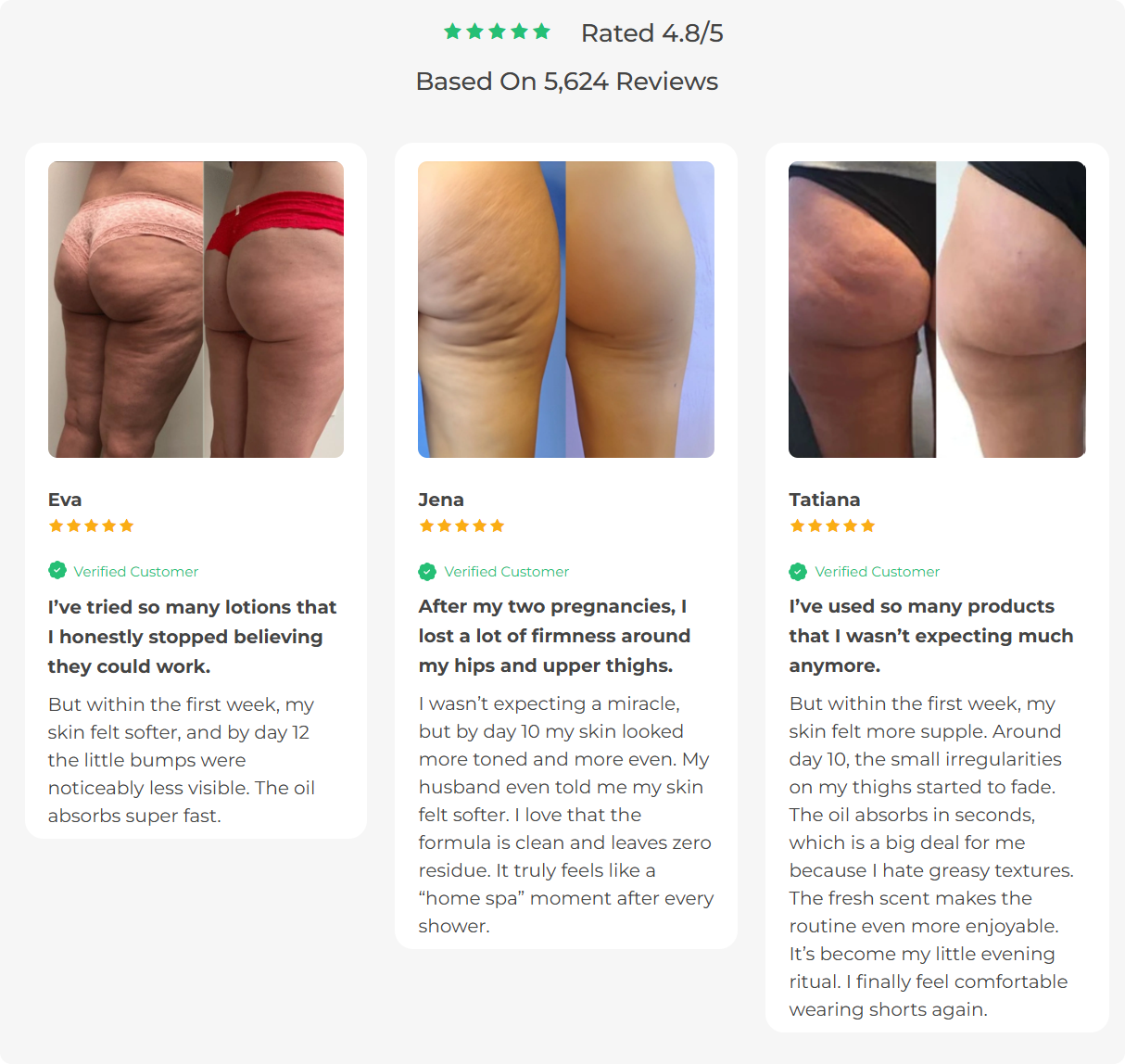
Task: Click Based On 5,624 Reviews text
Action: (x=567, y=82)
